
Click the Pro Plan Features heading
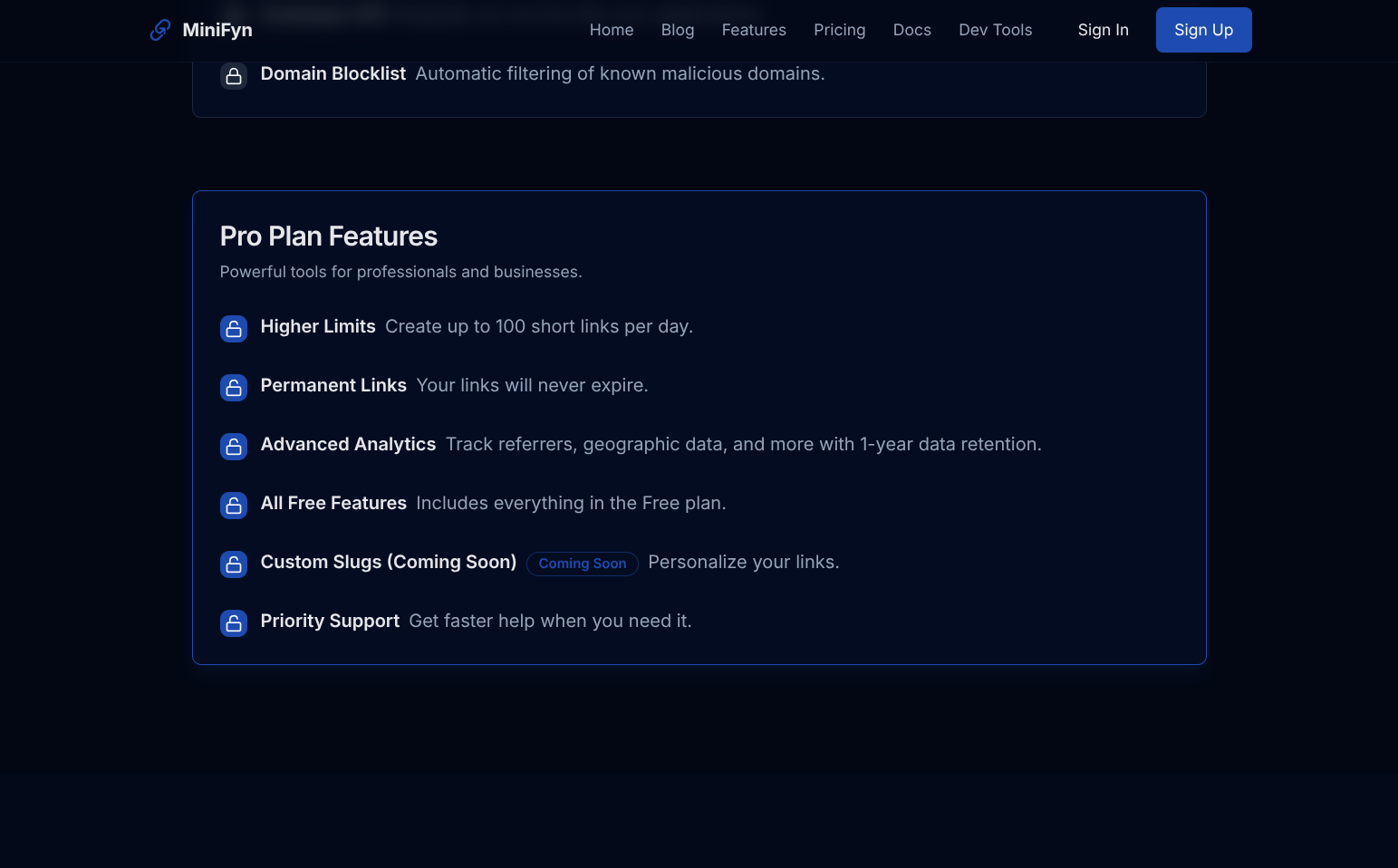(x=329, y=236)
